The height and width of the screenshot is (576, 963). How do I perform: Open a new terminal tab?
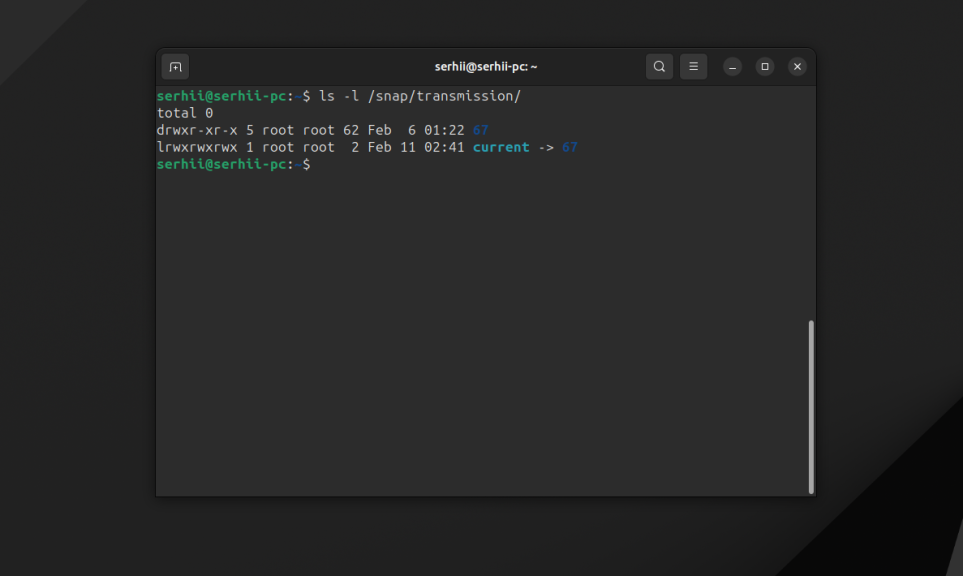coord(175,66)
